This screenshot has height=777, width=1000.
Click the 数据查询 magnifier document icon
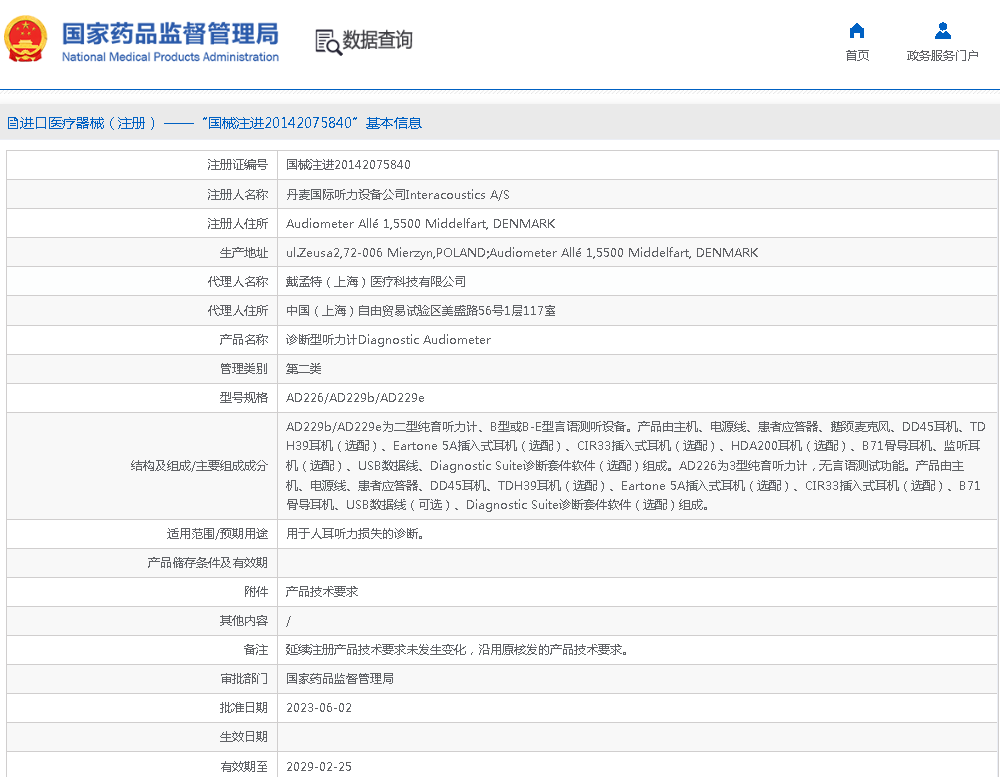(x=327, y=41)
